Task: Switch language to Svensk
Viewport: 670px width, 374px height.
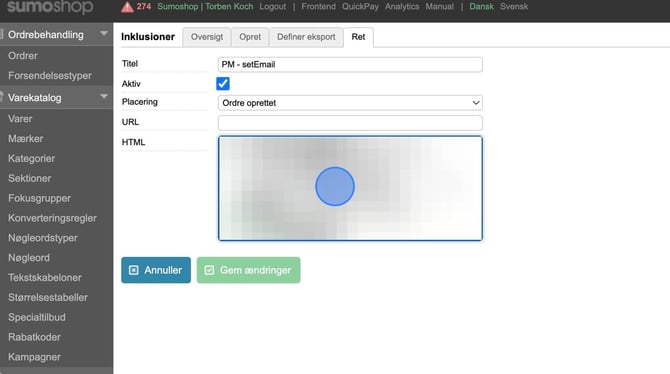Action: (514, 6)
